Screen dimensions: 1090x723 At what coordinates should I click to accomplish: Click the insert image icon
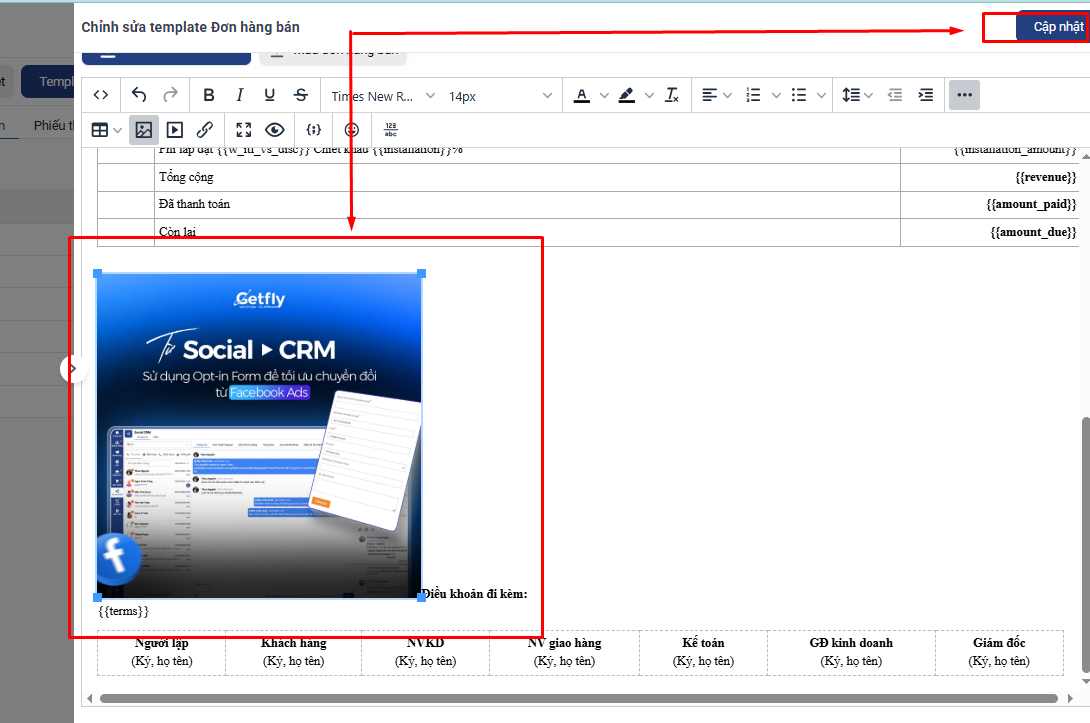click(144, 130)
